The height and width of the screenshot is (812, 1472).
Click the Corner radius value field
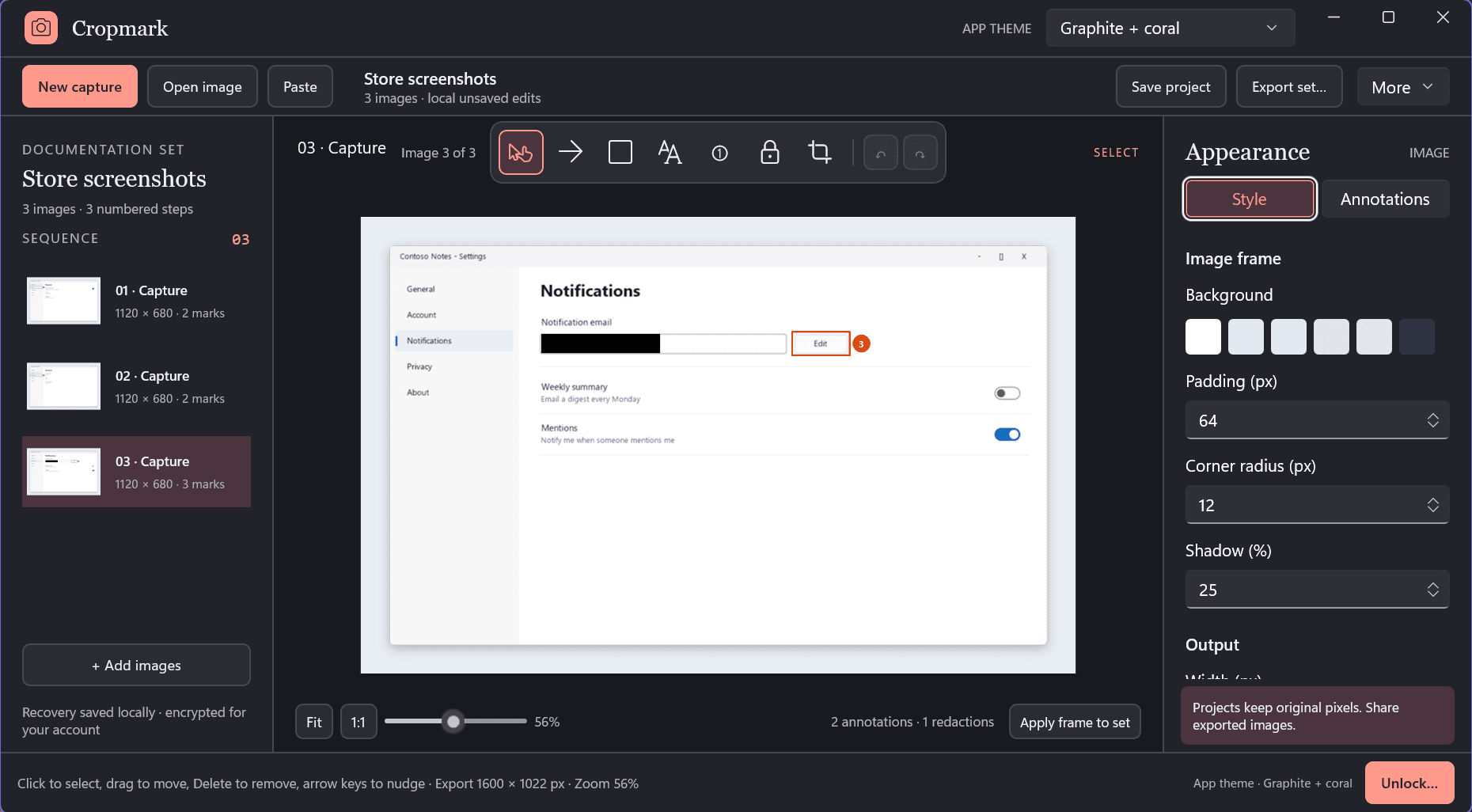1317,505
